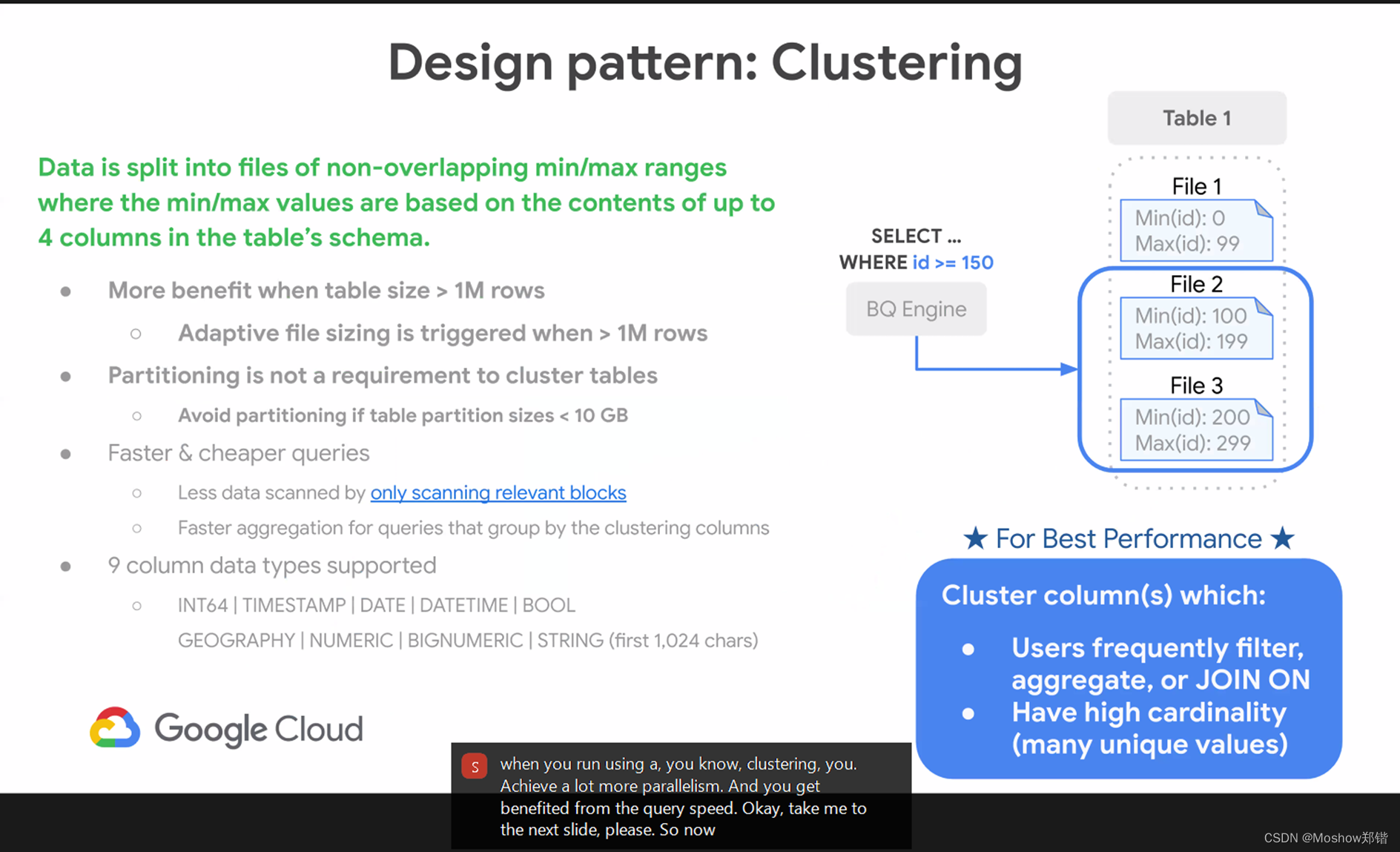The height and width of the screenshot is (852, 1400).
Task: Select the Table 1 header
Action: [1196, 117]
